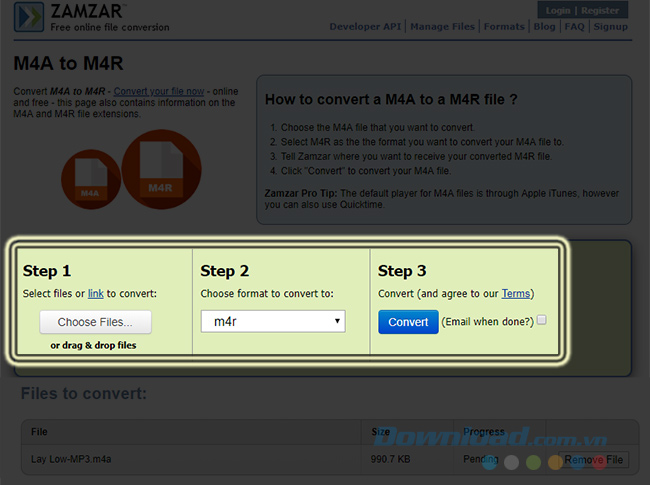Click the 'Zamzar Pro Tip:' text
This screenshot has width=650, height=485.
301,193
